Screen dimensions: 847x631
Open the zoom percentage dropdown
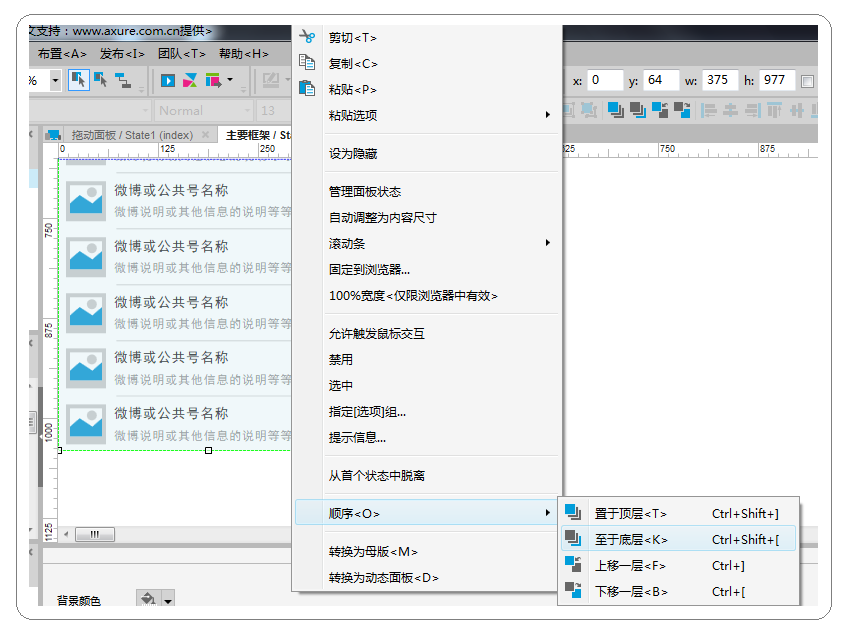pos(55,80)
